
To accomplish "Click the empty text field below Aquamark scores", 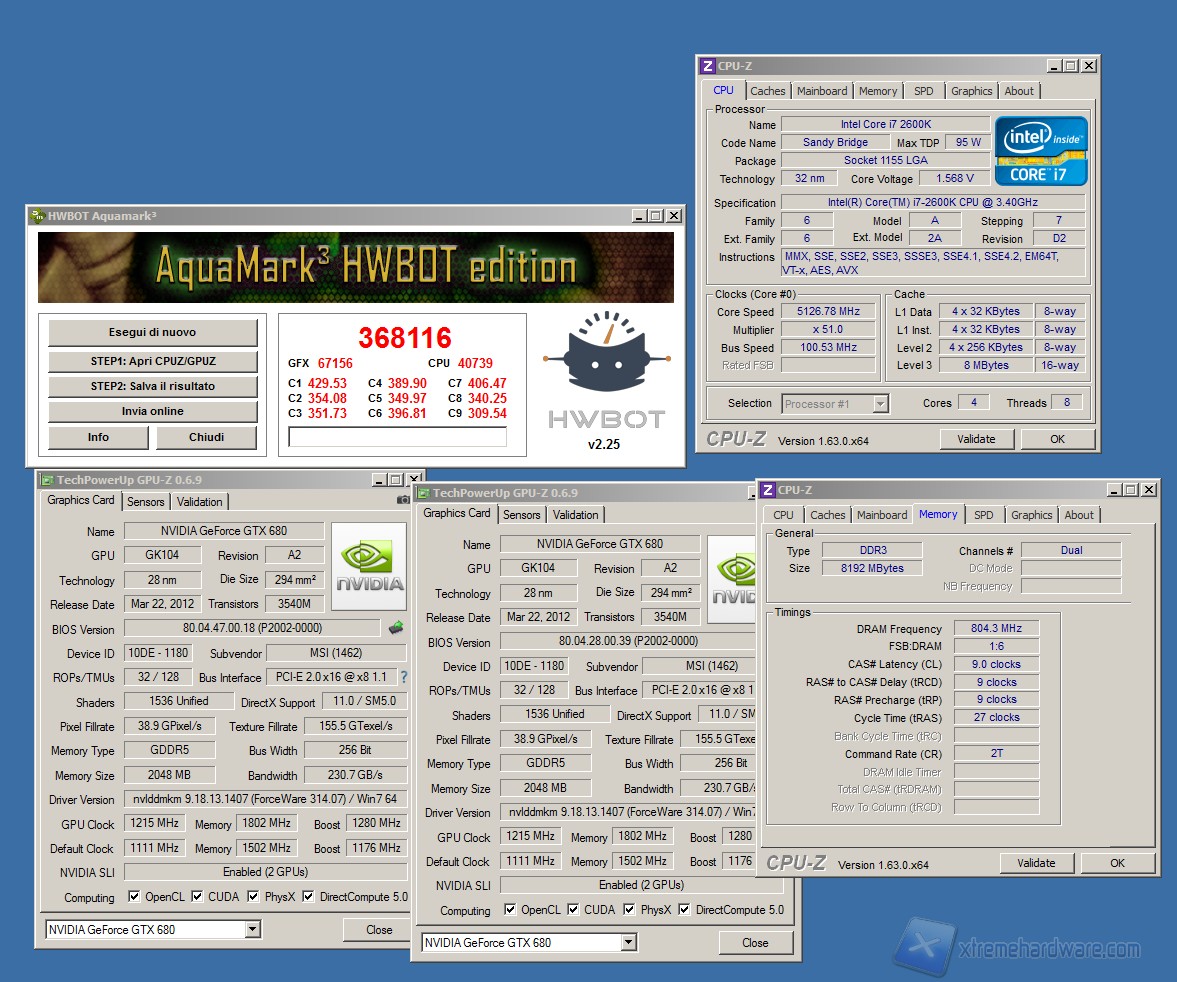I will pos(397,437).
